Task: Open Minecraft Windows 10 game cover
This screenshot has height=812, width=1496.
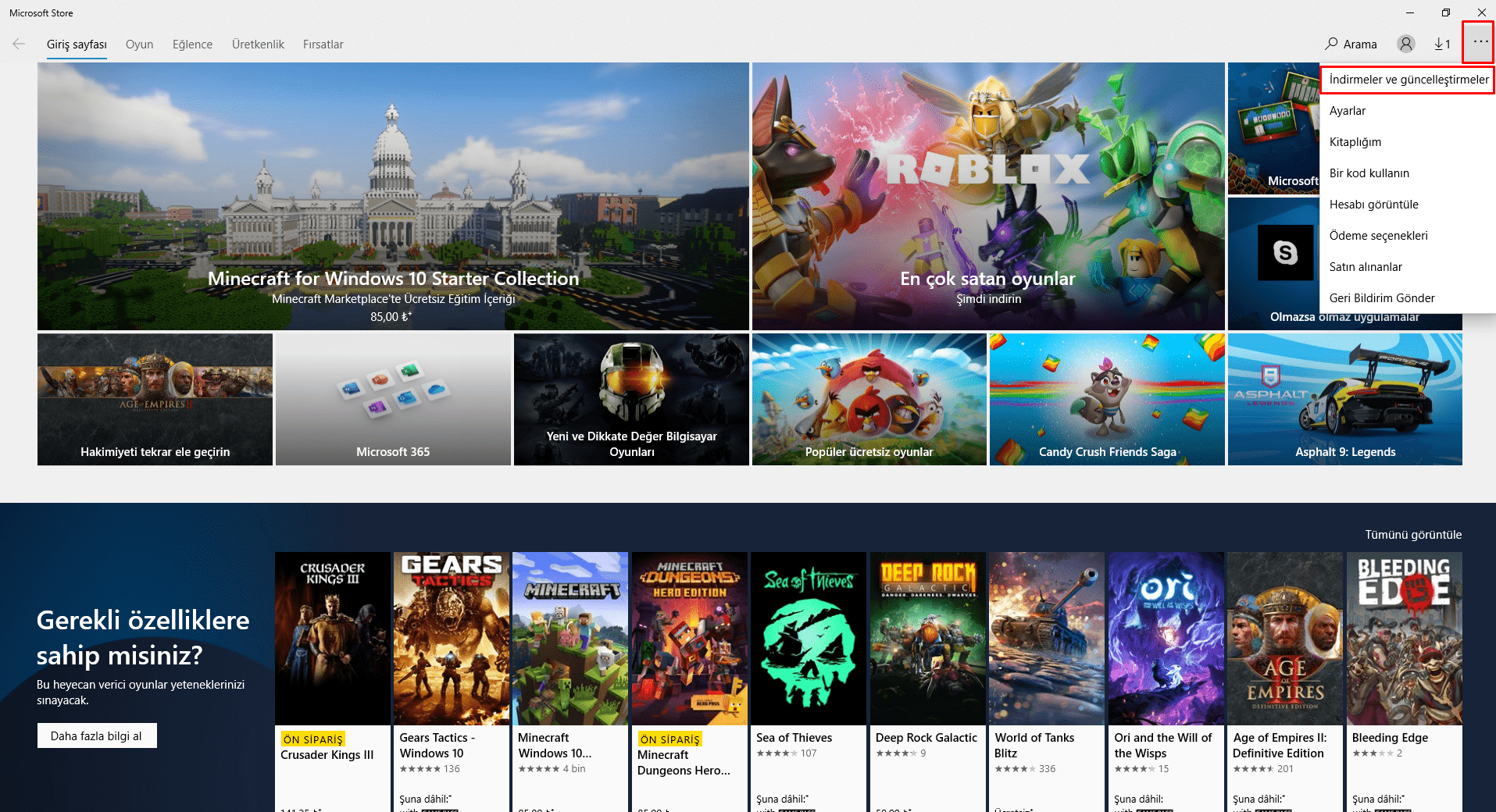Action: [x=570, y=639]
